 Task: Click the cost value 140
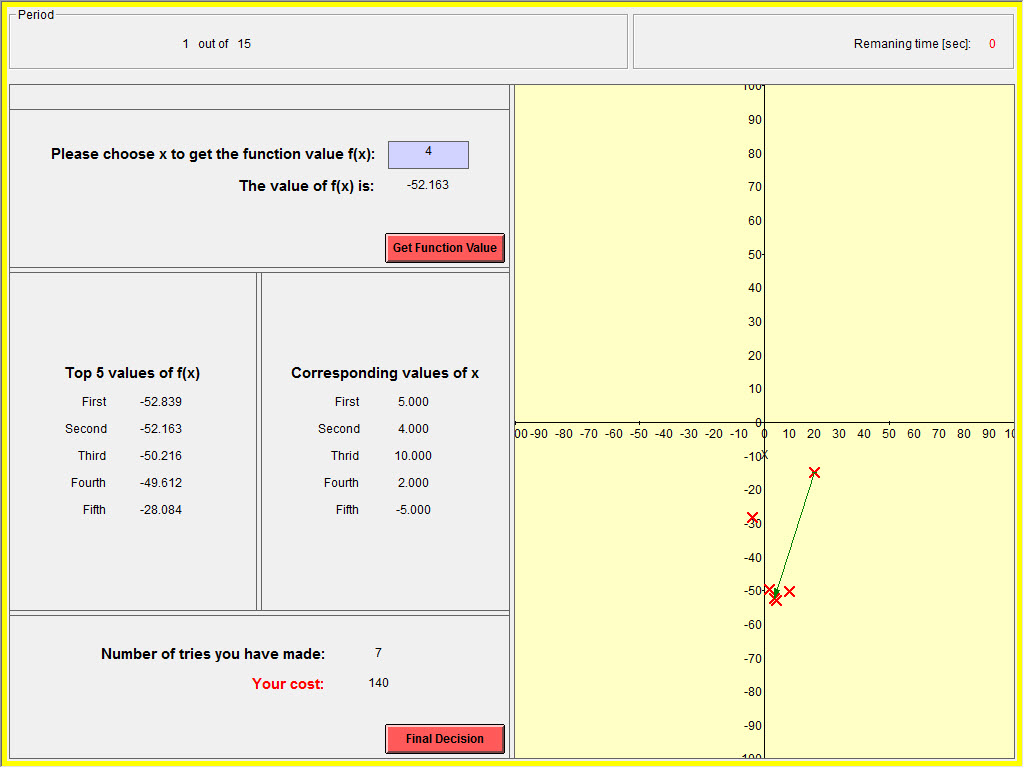[378, 682]
